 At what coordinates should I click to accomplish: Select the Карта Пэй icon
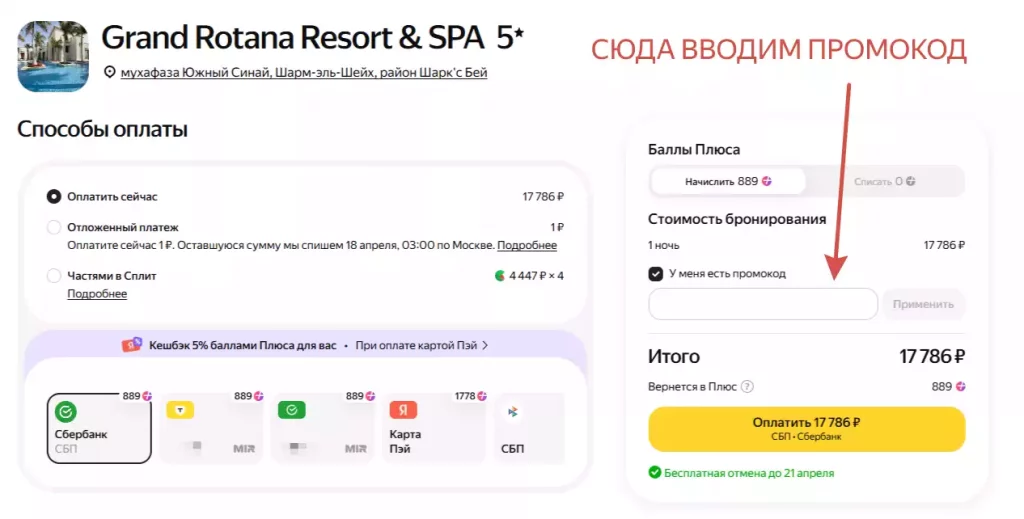402,410
